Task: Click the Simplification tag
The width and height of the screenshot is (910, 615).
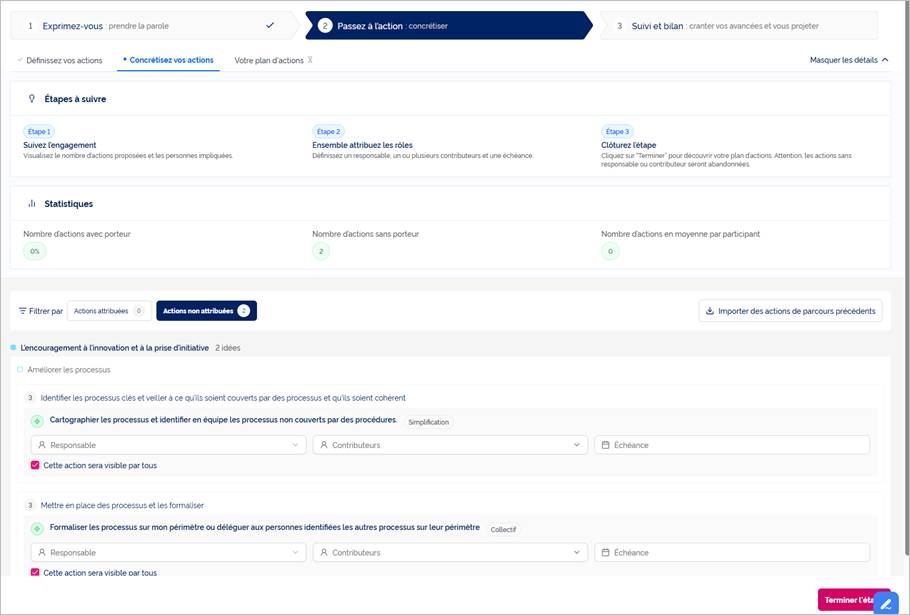Action: click(428, 422)
